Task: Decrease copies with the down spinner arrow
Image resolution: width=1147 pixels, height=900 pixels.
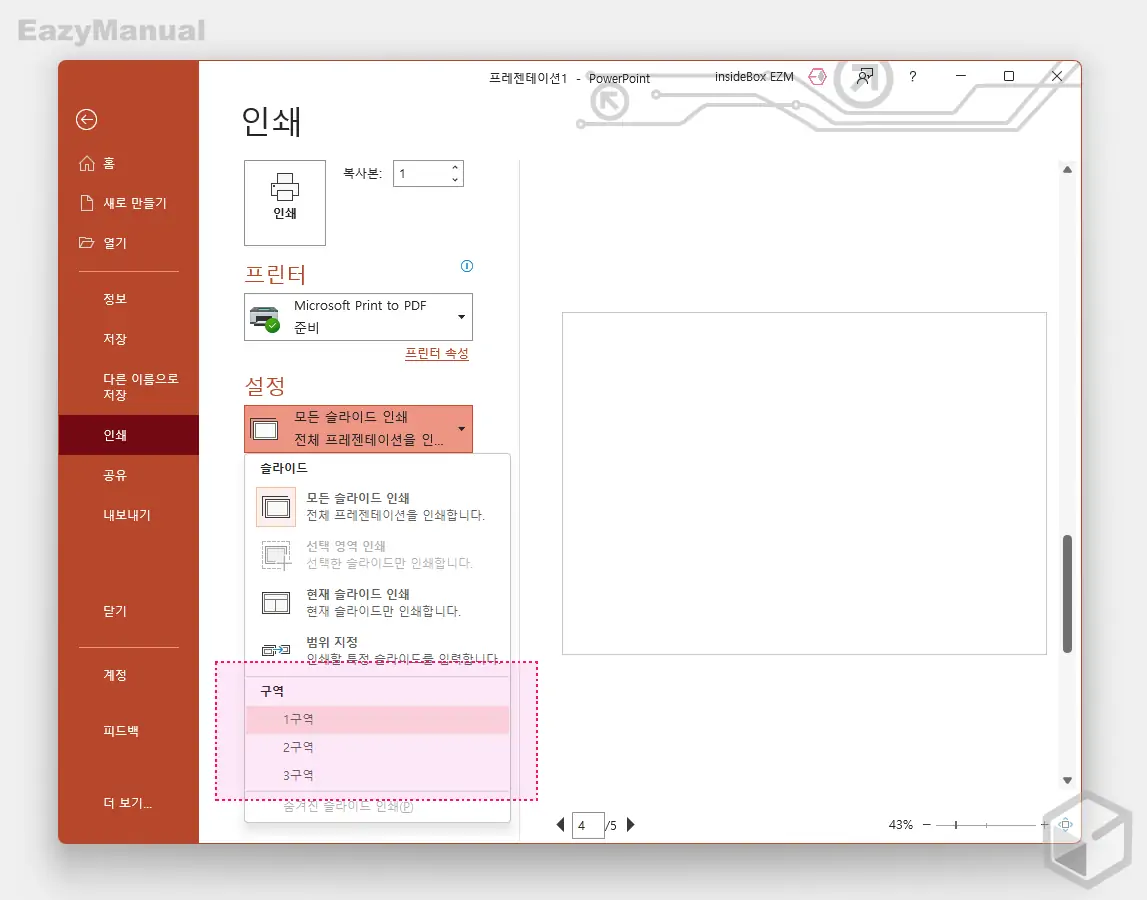Action: [x=455, y=179]
